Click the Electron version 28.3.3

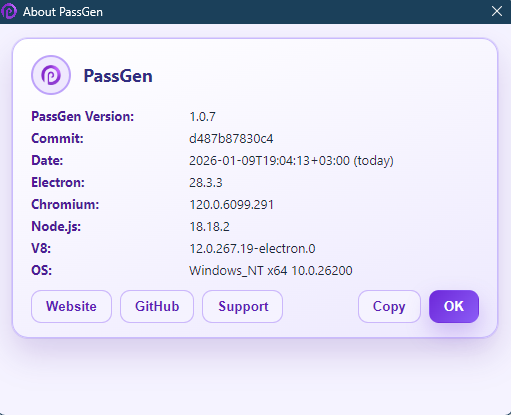click(x=206, y=183)
